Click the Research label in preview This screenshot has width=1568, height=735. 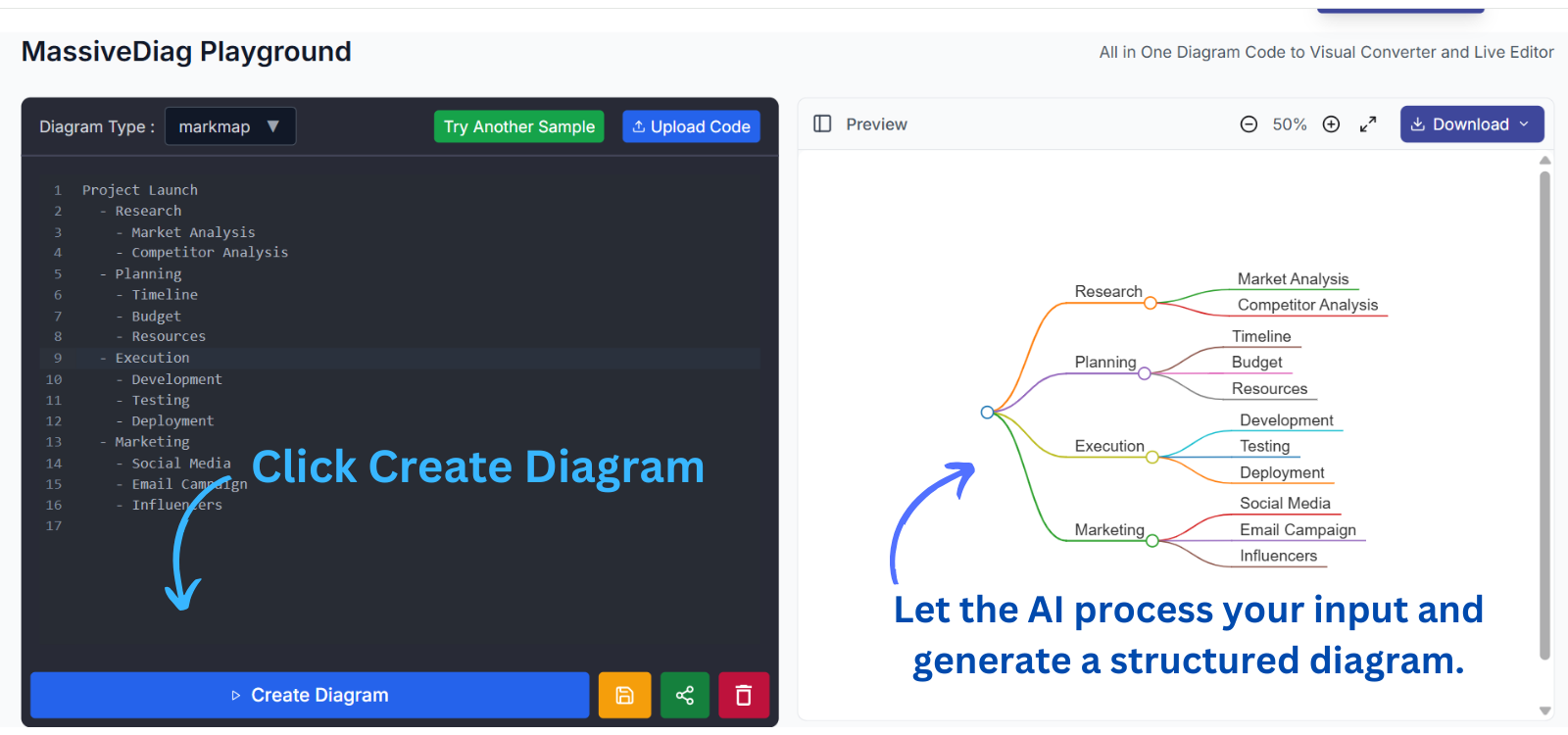pos(1108,291)
